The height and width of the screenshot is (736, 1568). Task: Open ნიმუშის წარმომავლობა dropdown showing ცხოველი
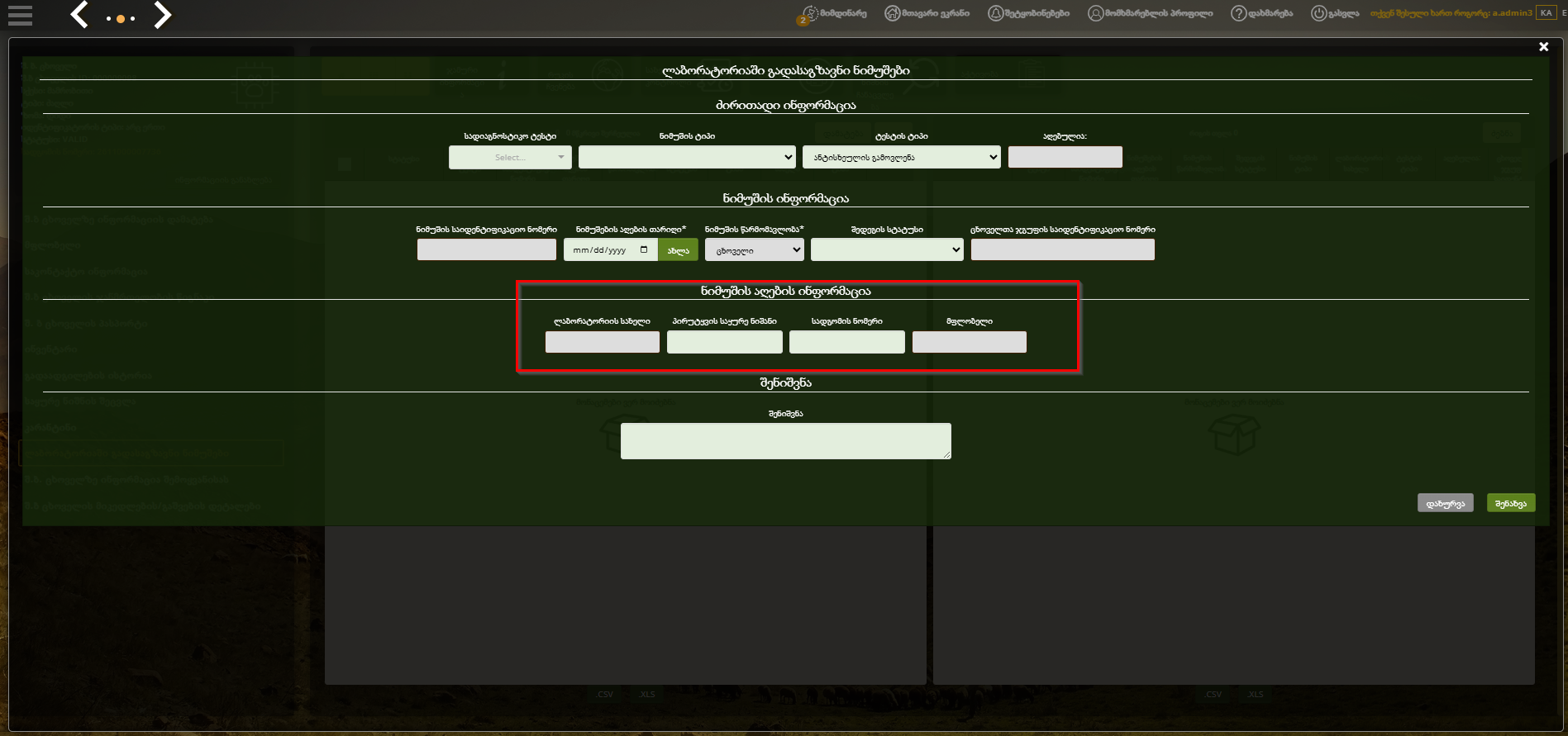[x=755, y=249]
